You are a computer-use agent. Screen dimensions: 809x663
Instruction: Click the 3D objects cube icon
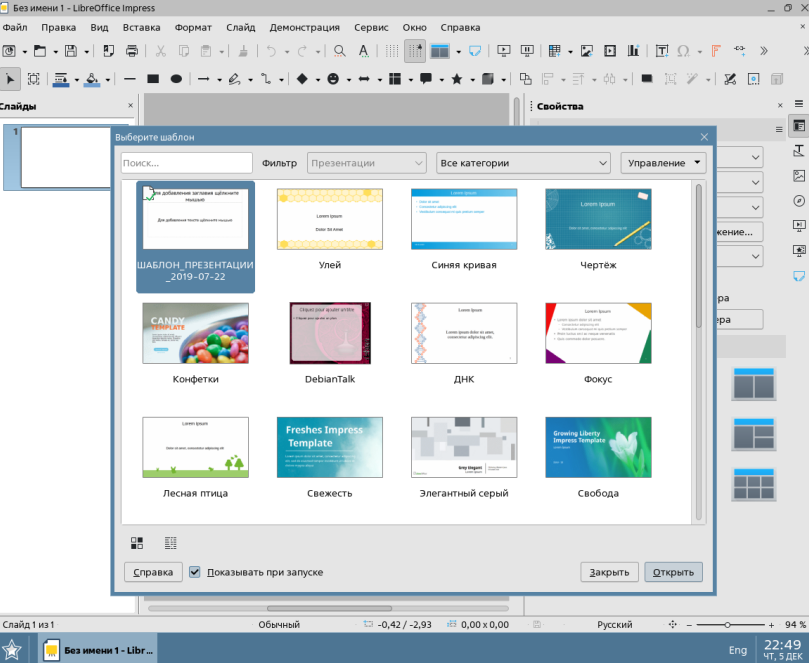coord(488,79)
